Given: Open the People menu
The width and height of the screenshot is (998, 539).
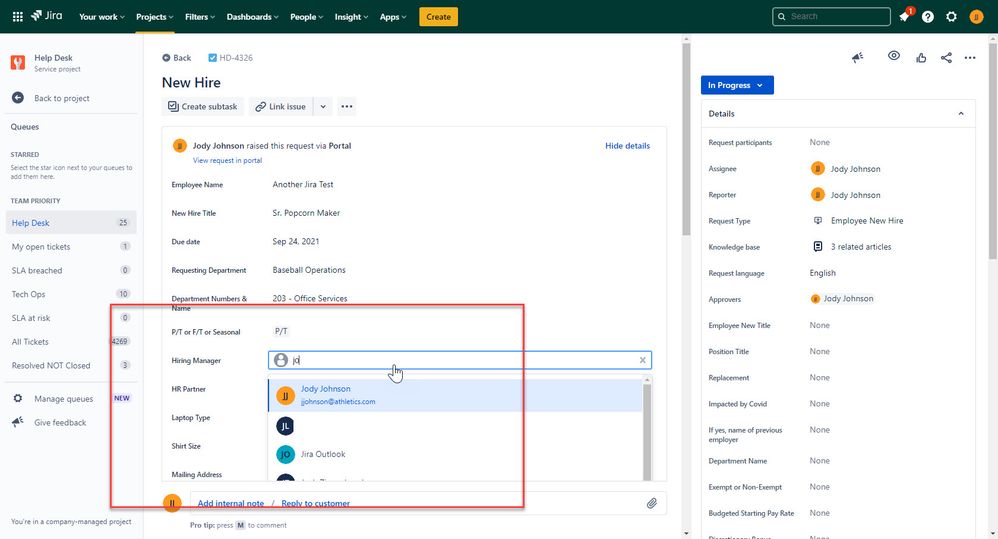Looking at the screenshot, I should (x=307, y=17).
